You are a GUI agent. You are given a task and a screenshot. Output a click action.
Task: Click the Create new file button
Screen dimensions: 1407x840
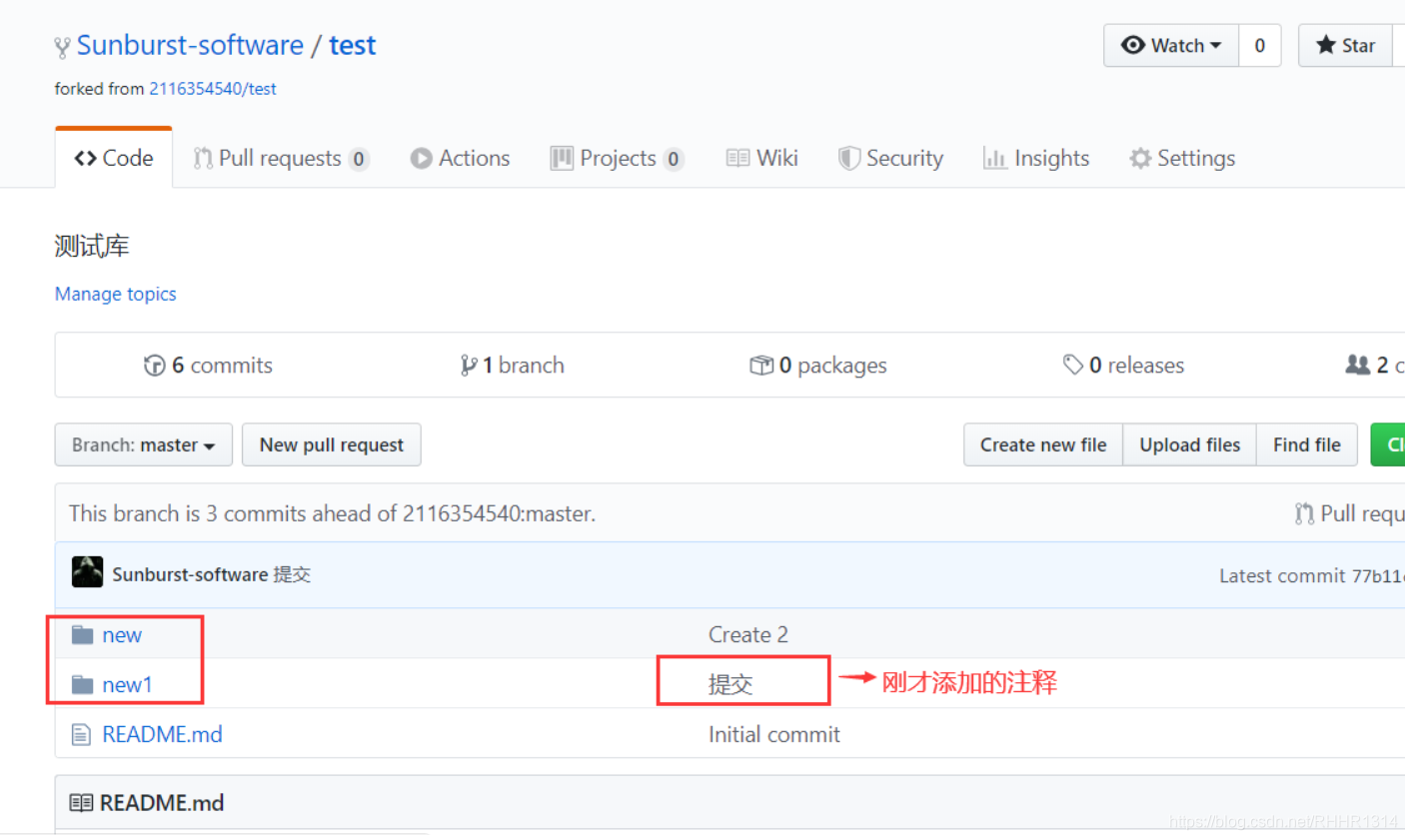pyautogui.click(x=1043, y=444)
